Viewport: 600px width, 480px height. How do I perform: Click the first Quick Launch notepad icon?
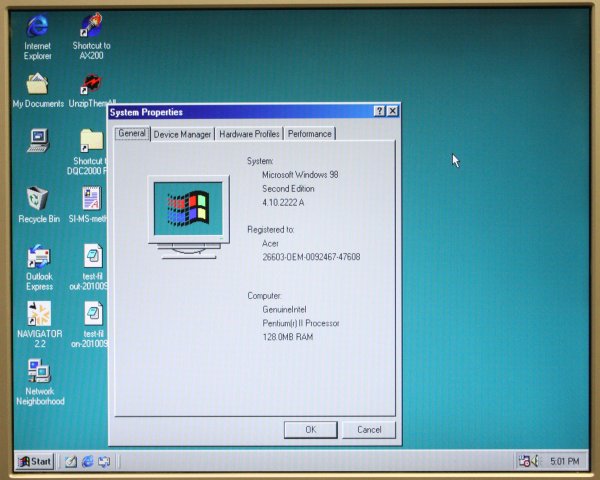(x=71, y=462)
